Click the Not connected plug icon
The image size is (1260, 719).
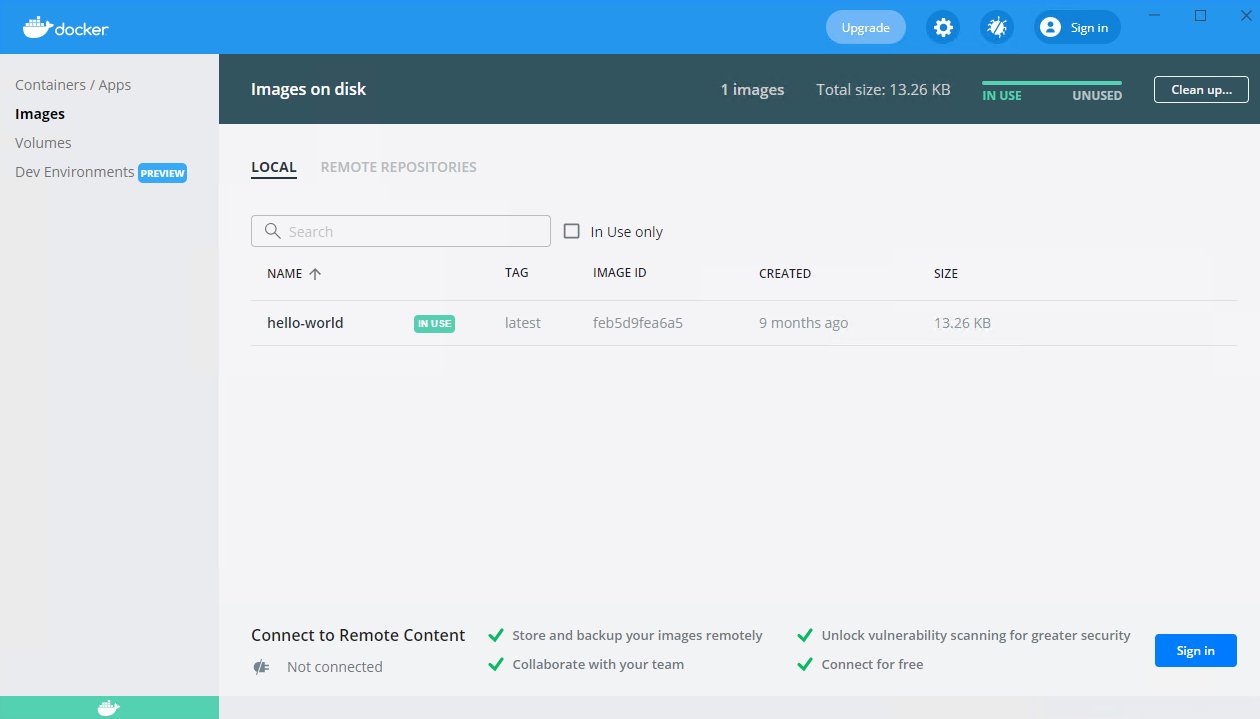(262, 667)
